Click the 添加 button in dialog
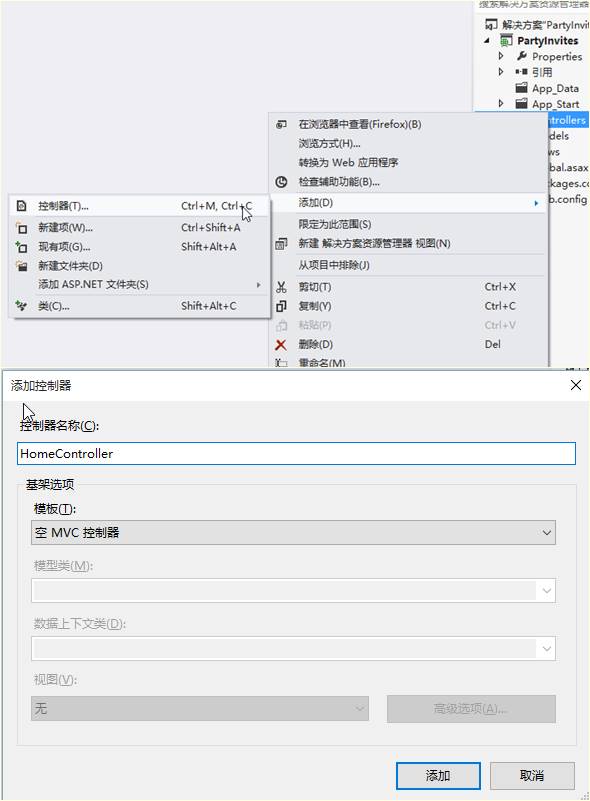The width and height of the screenshot is (590, 801). tap(438, 776)
